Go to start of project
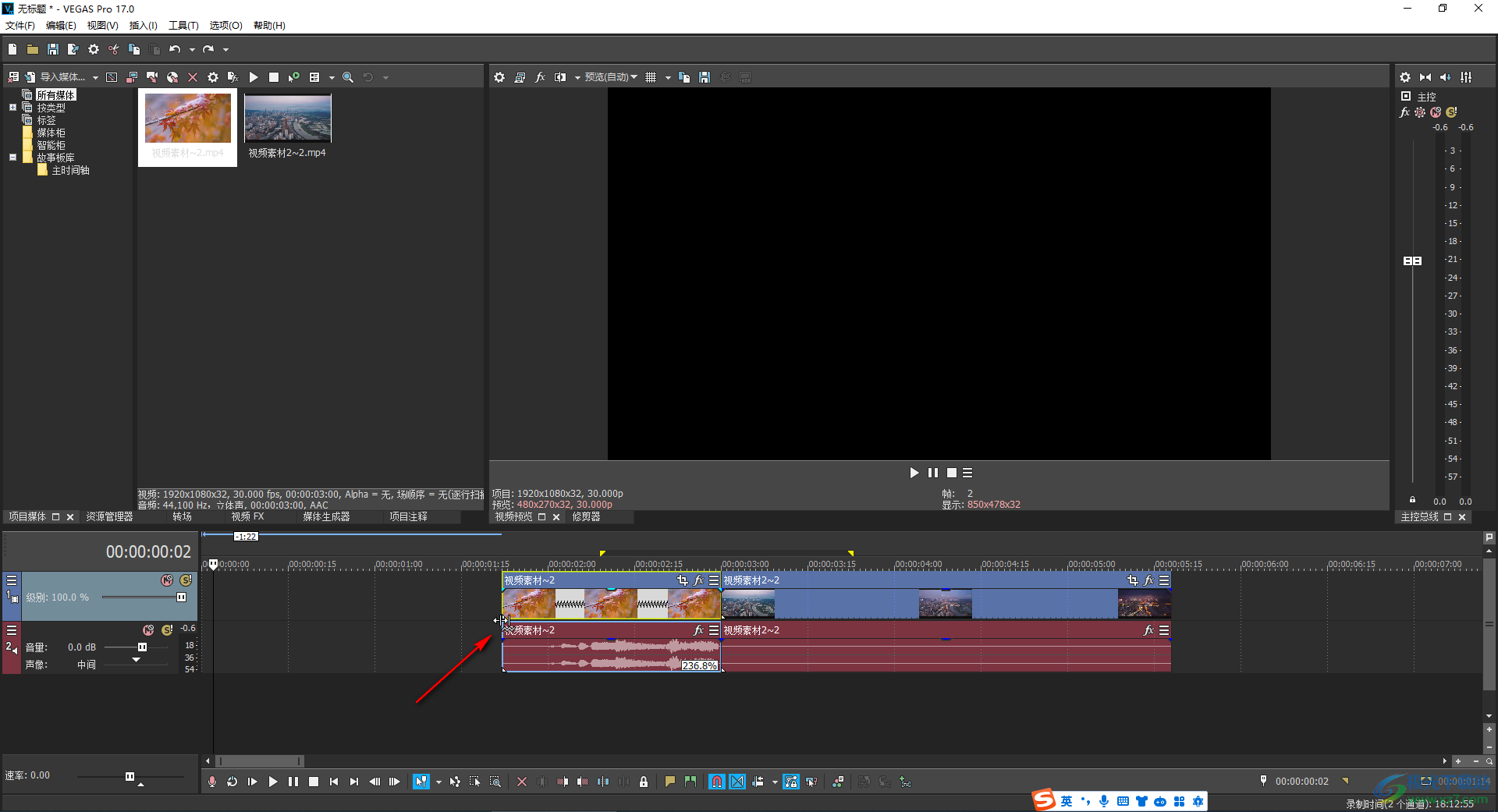 point(334,782)
